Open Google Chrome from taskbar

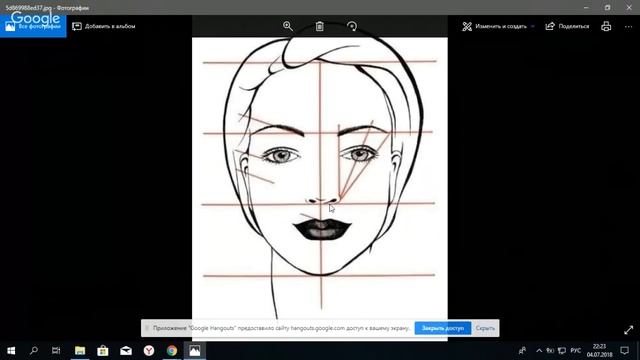tap(172, 350)
